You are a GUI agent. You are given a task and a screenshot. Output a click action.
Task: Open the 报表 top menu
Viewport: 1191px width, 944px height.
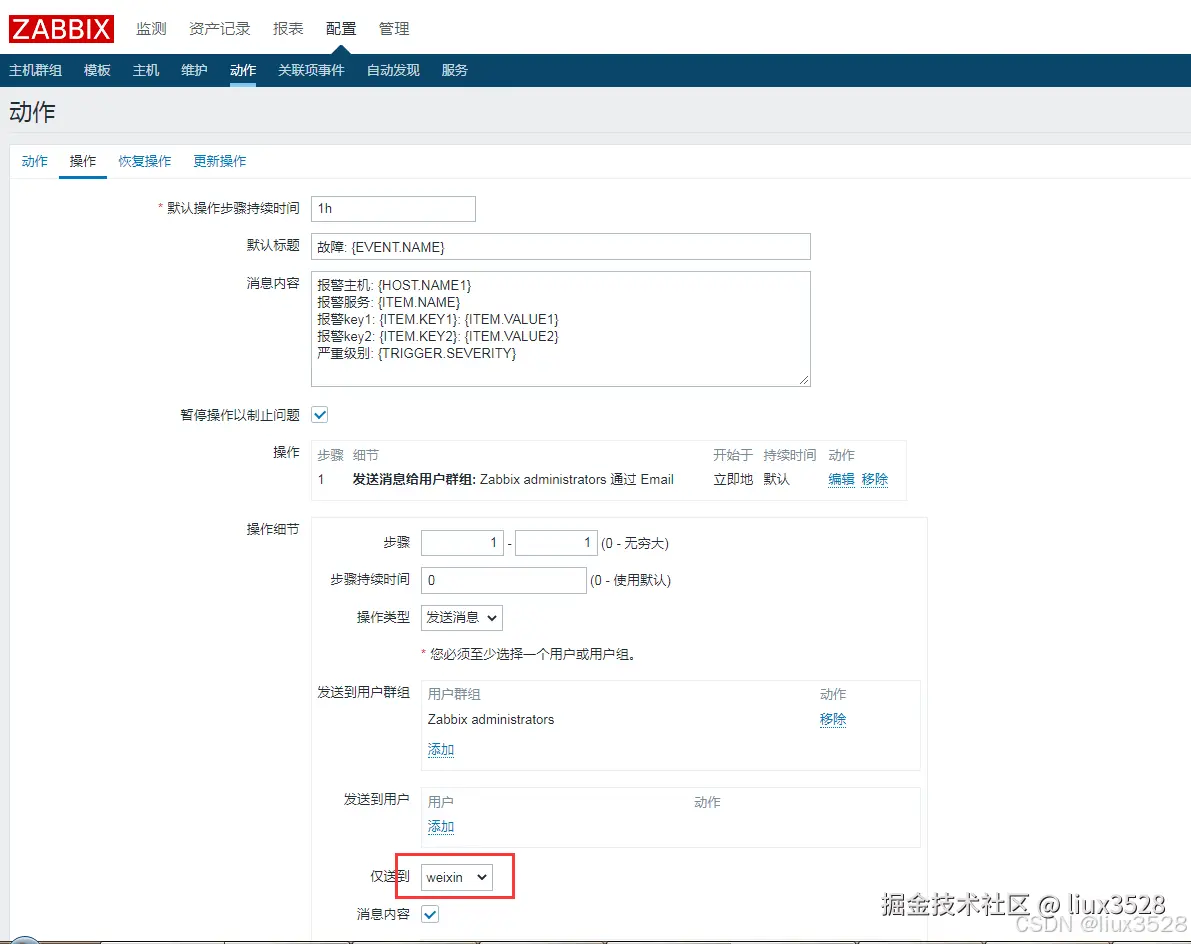(x=288, y=29)
